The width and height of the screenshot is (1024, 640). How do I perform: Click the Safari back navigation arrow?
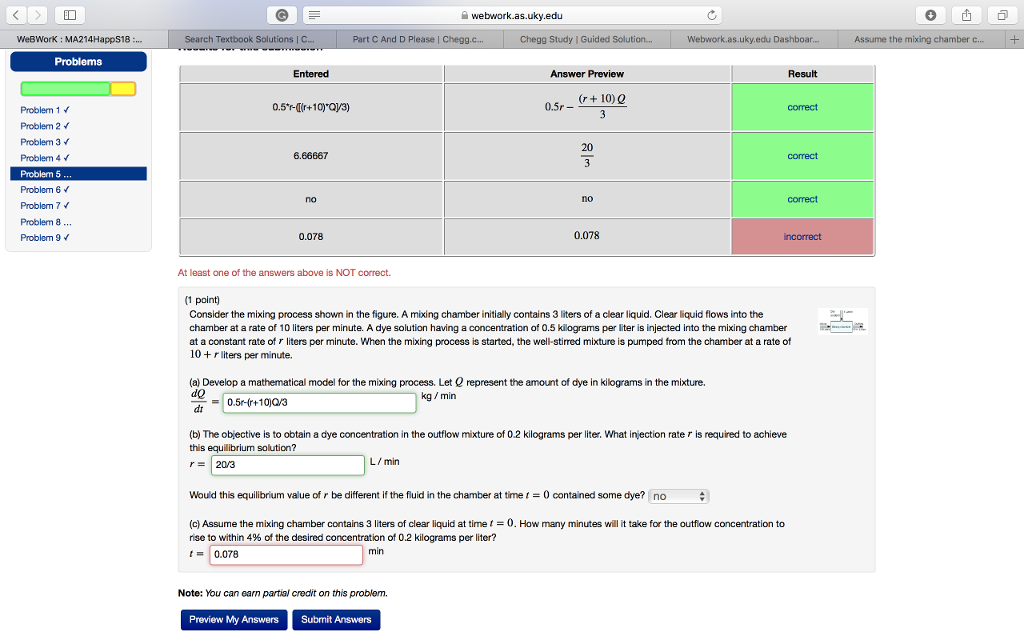coord(14,15)
